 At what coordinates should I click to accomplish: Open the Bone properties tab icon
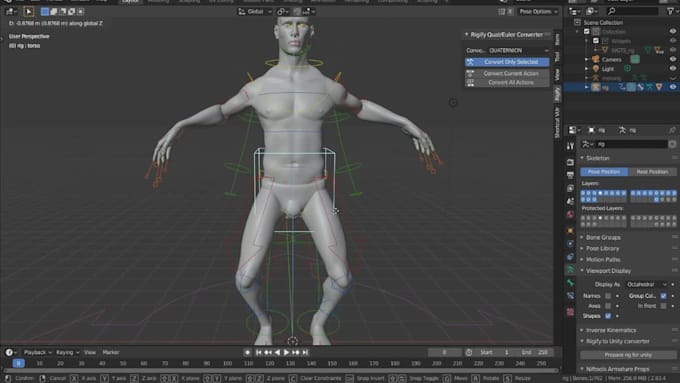point(570,283)
